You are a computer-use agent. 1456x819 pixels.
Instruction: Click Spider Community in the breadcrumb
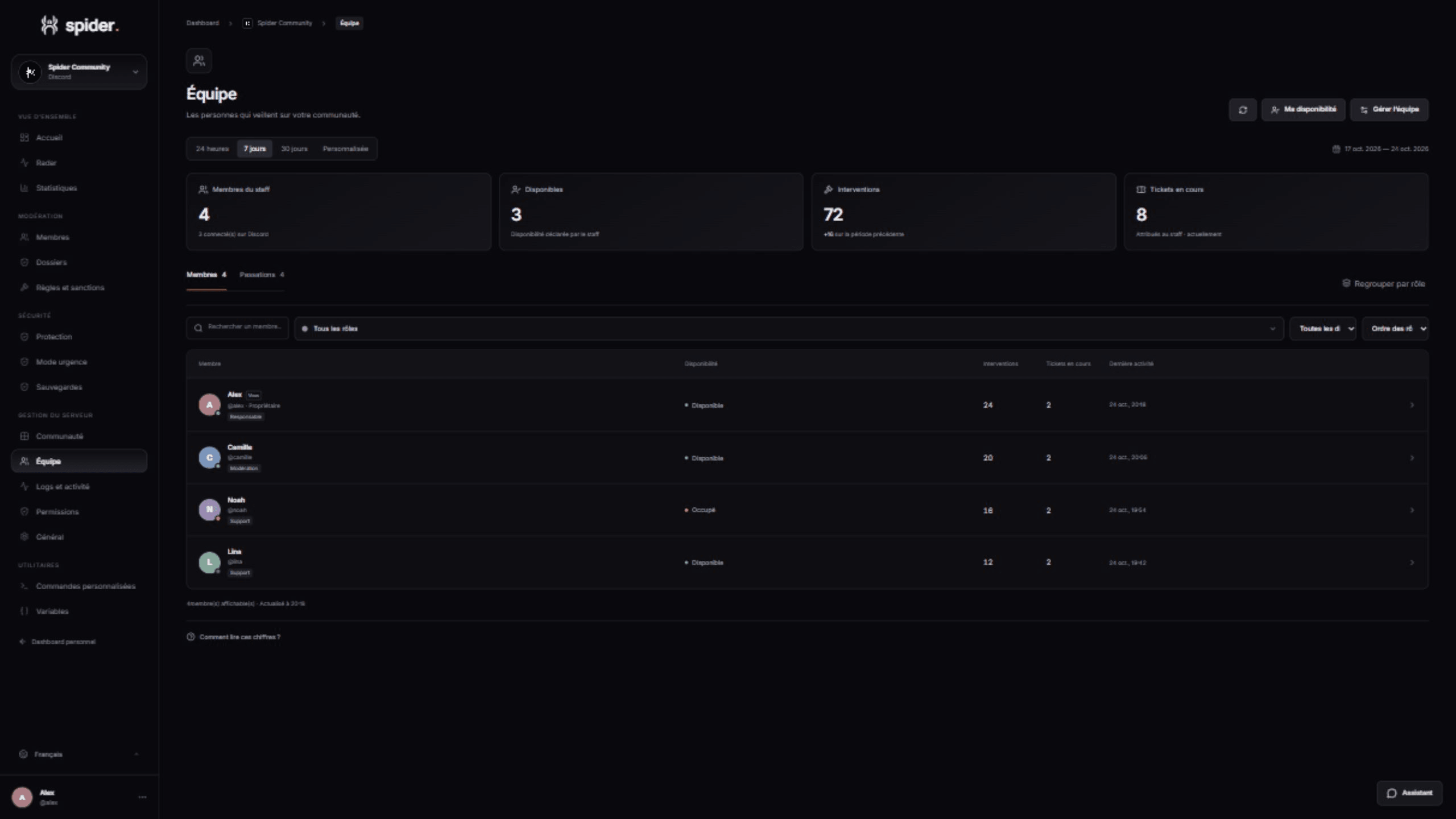click(x=278, y=23)
